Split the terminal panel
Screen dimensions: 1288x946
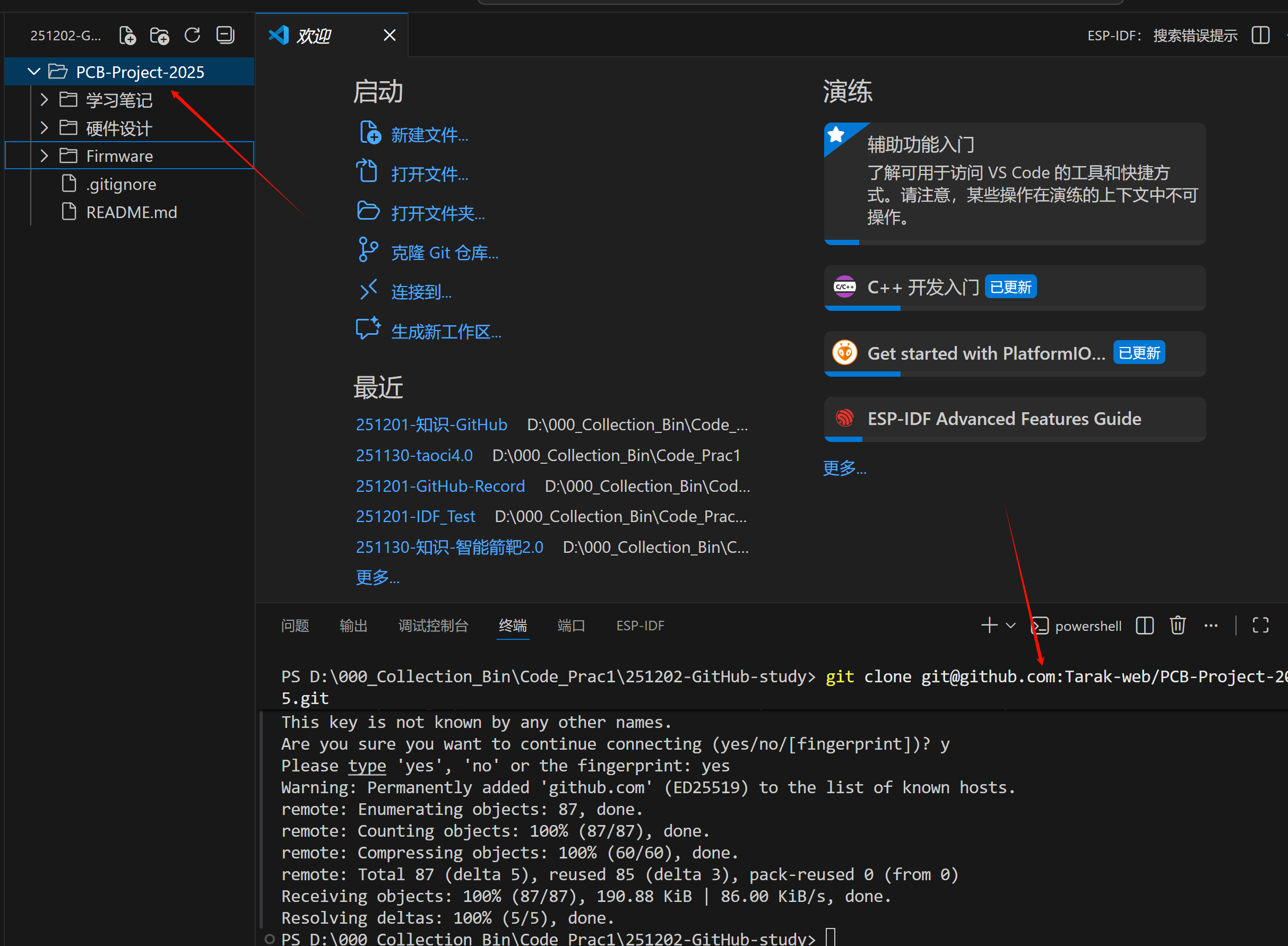coord(1144,626)
